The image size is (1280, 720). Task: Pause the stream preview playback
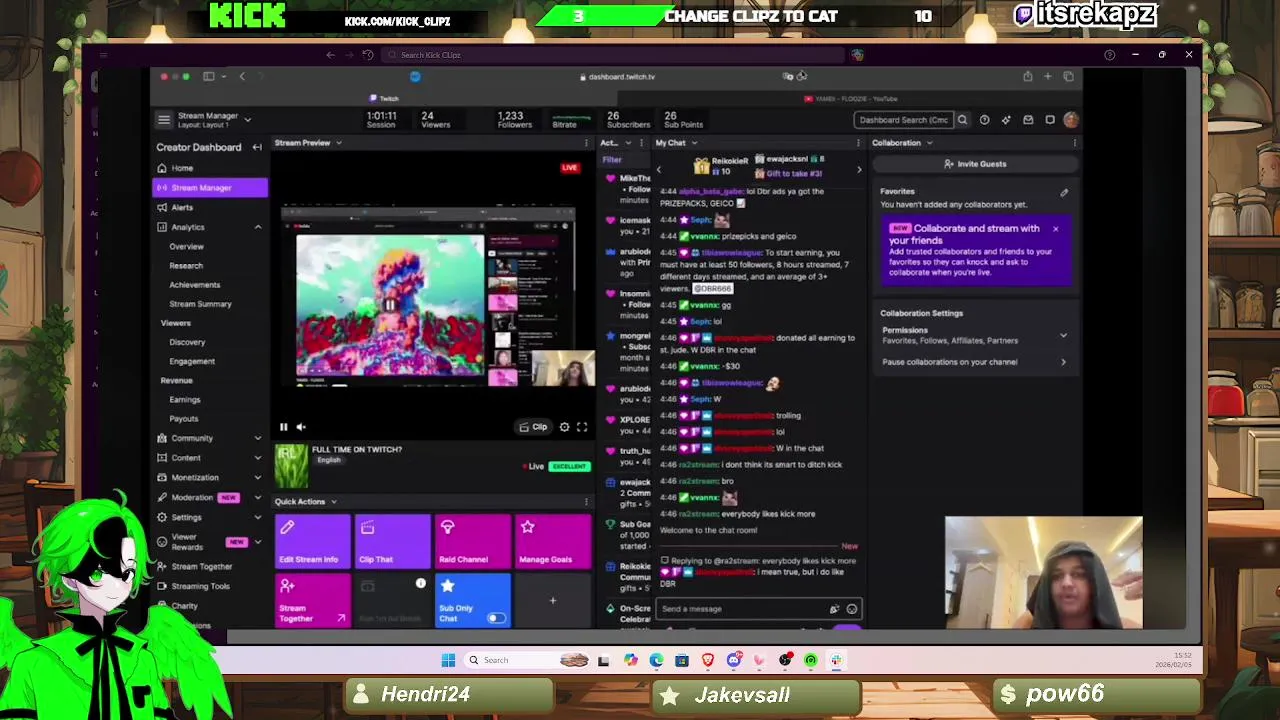[283, 427]
